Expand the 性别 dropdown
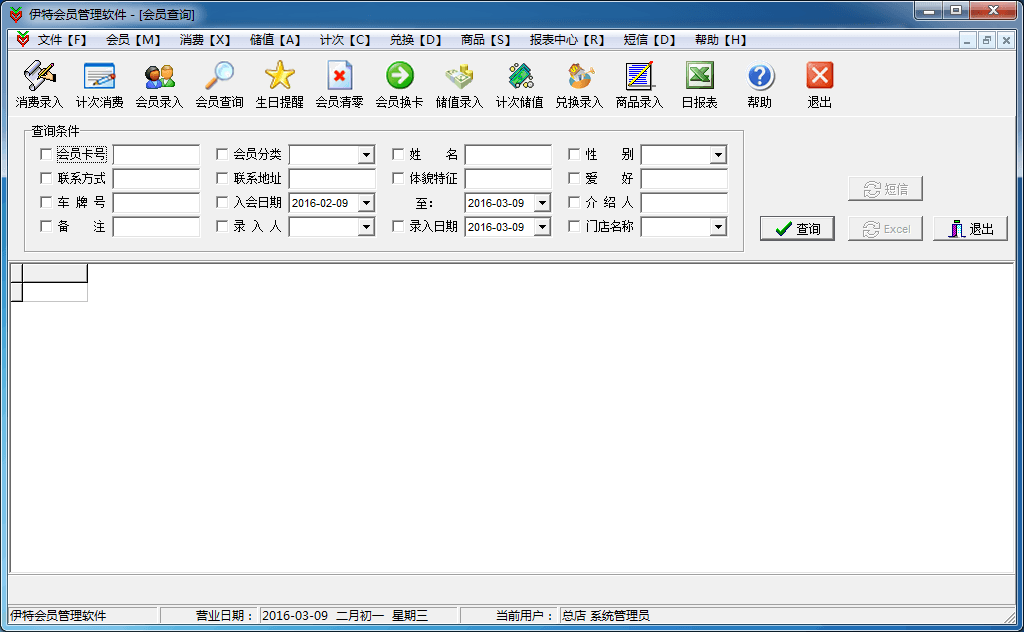Image resolution: width=1024 pixels, height=632 pixels. coord(718,155)
